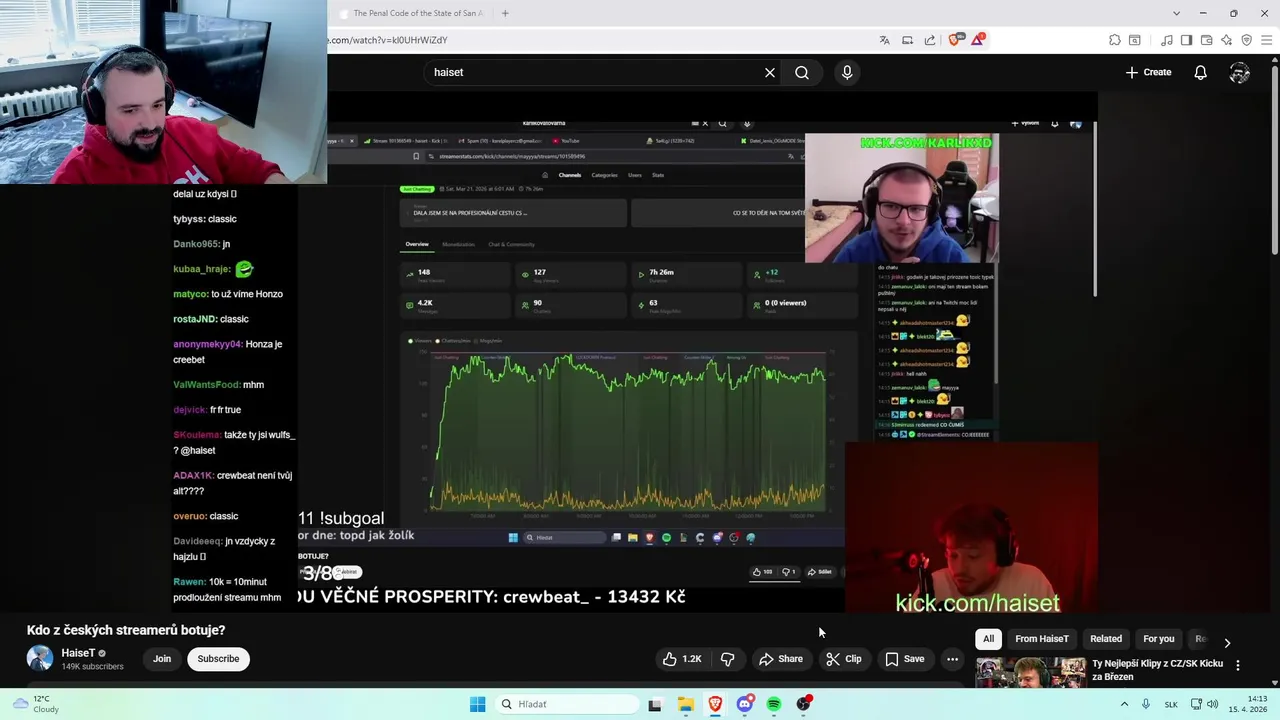Open Spotify from the taskbar
The width and height of the screenshot is (1280, 720).
coord(774,704)
